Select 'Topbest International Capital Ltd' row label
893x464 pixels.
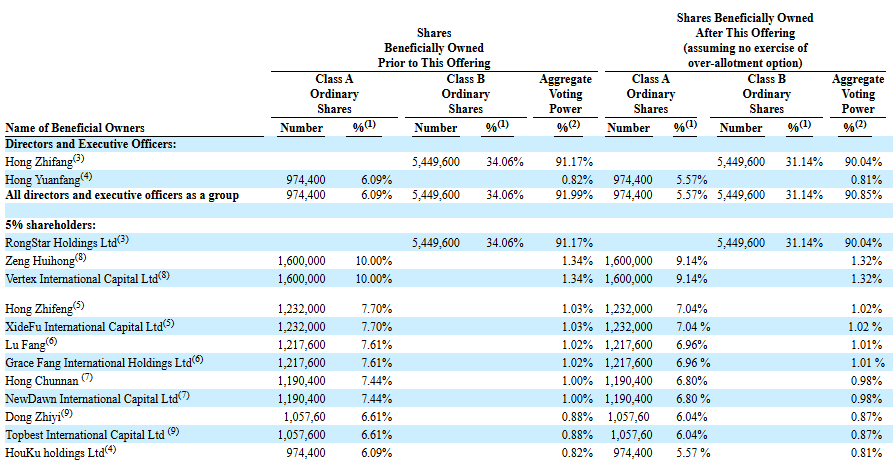pos(85,435)
